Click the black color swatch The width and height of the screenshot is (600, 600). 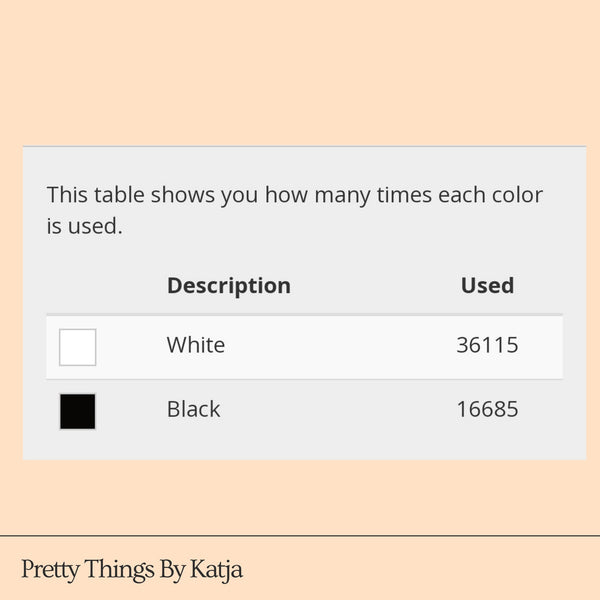pos(78,411)
